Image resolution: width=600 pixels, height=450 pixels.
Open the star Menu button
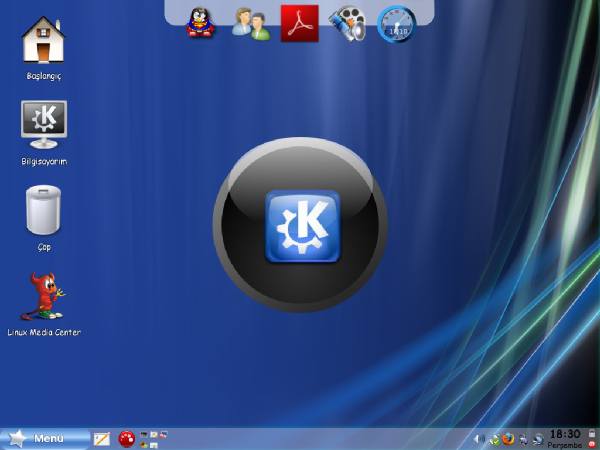pyautogui.click(x=45, y=439)
